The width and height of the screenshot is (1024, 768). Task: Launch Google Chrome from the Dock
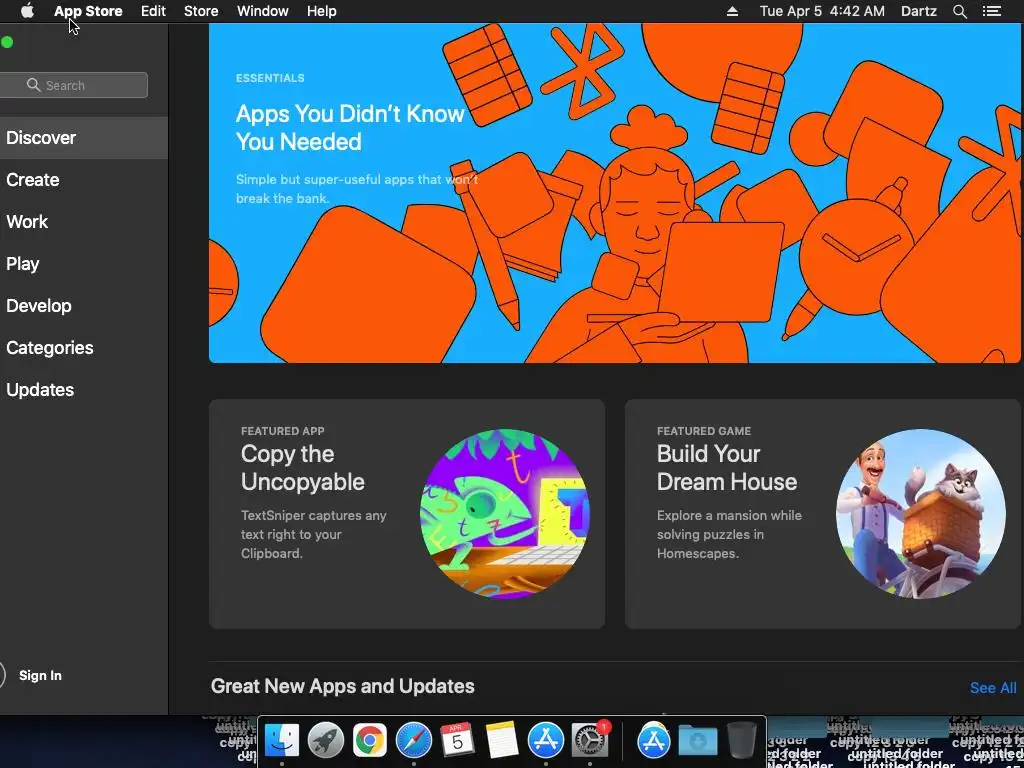(370, 740)
